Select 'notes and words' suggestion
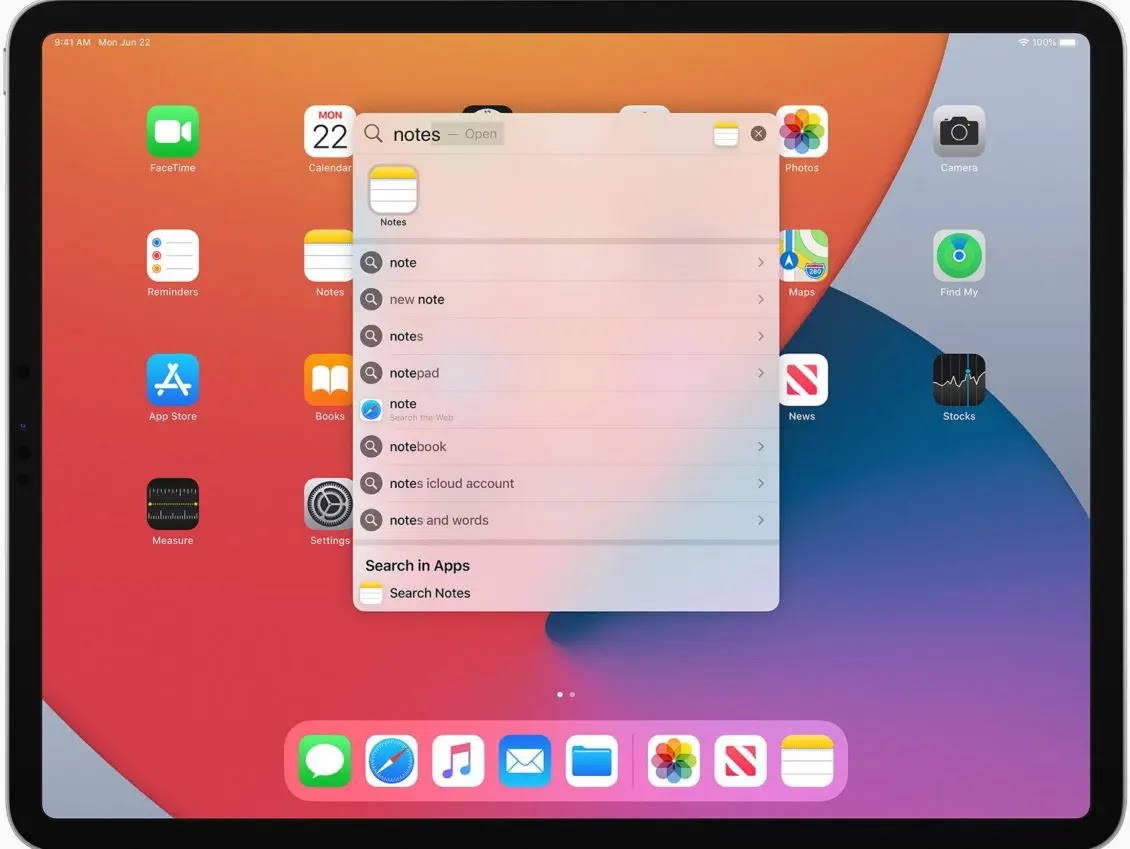 pyautogui.click(x=566, y=520)
